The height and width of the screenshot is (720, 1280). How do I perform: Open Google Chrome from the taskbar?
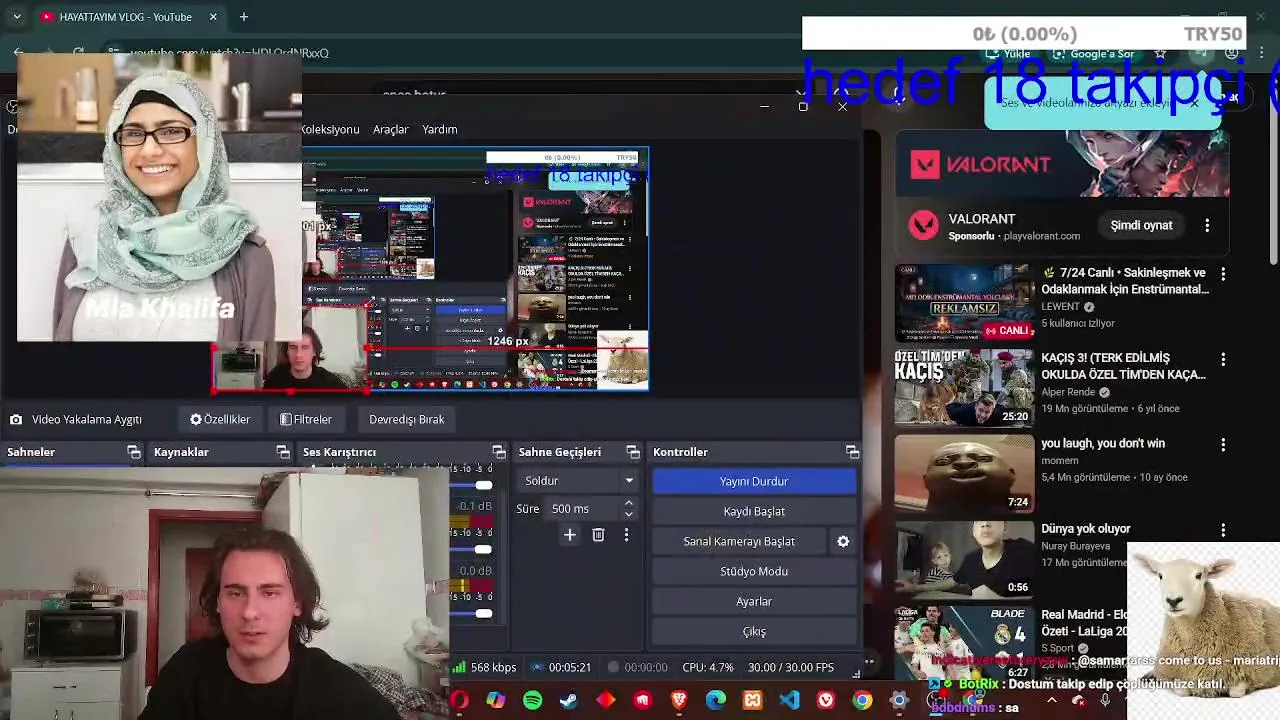862,701
